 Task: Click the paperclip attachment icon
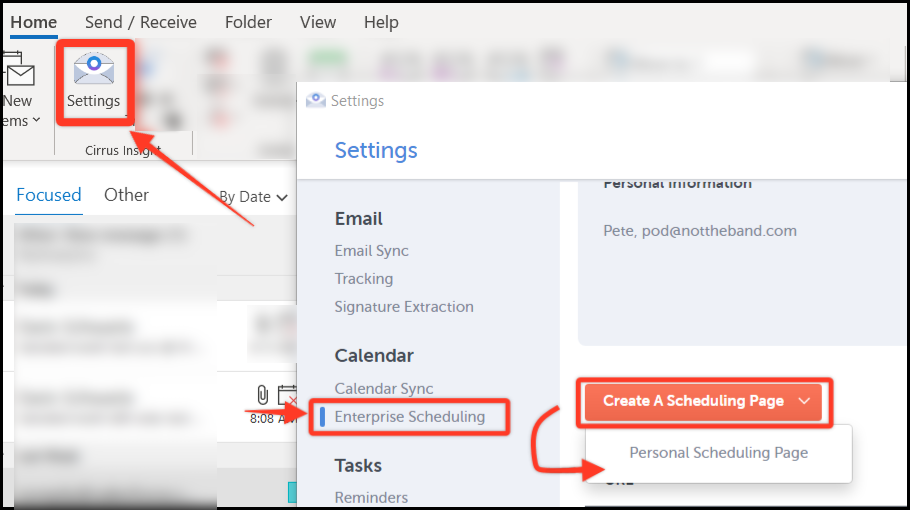263,395
